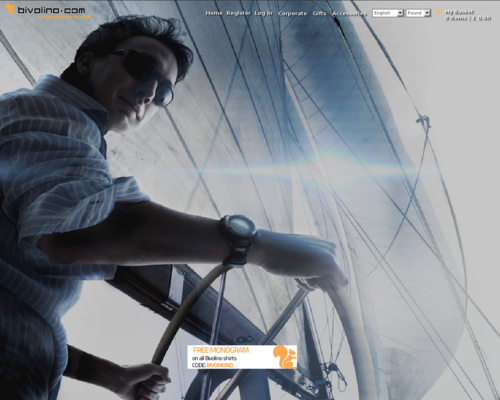The width and height of the screenshot is (500, 400).
Task: Click the shopping basket cart icon
Action: (x=439, y=12)
